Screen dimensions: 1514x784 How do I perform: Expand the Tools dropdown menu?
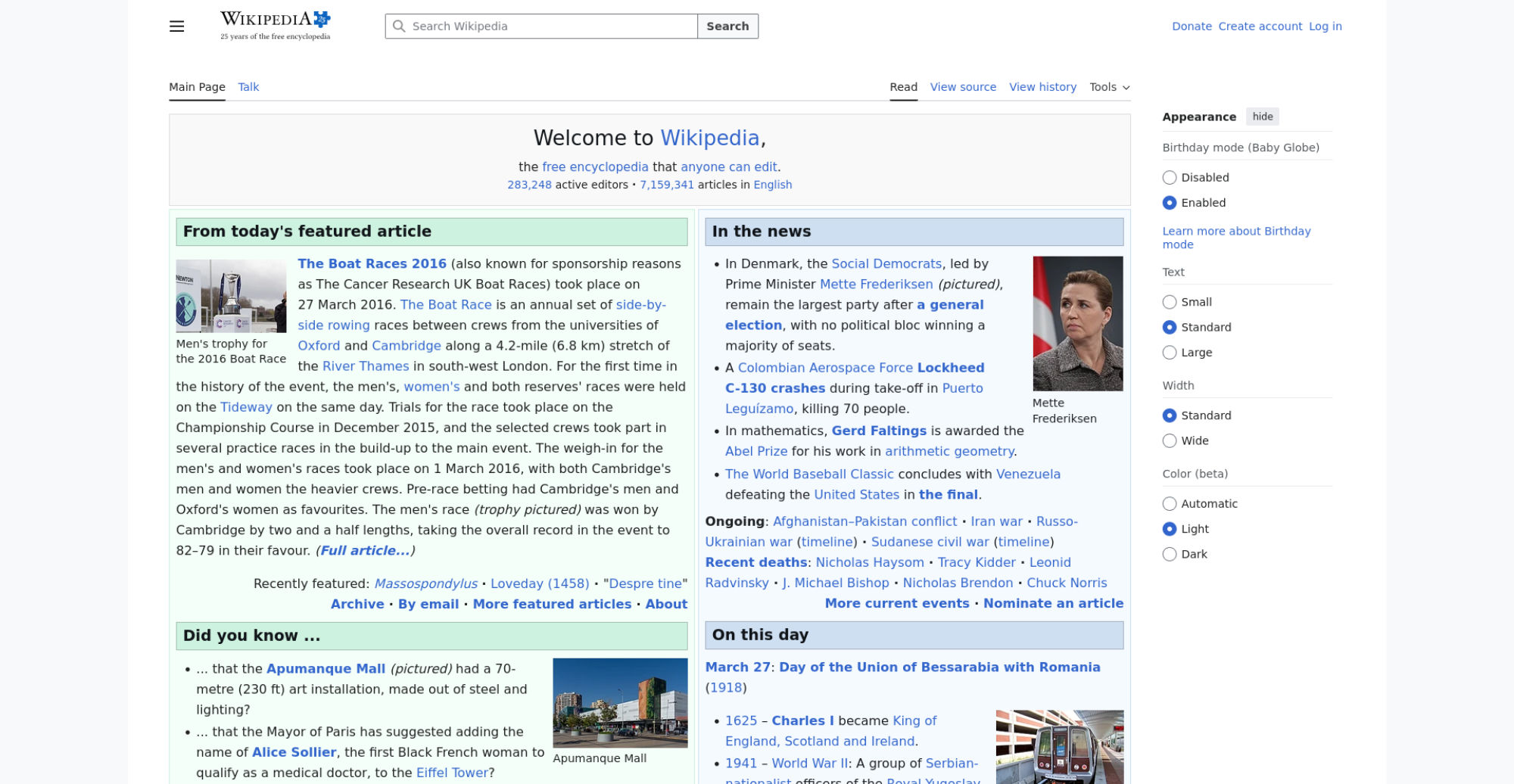tap(1109, 87)
